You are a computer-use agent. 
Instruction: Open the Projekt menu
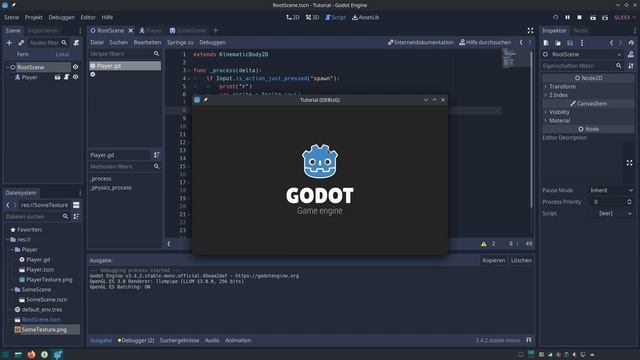pos(33,18)
